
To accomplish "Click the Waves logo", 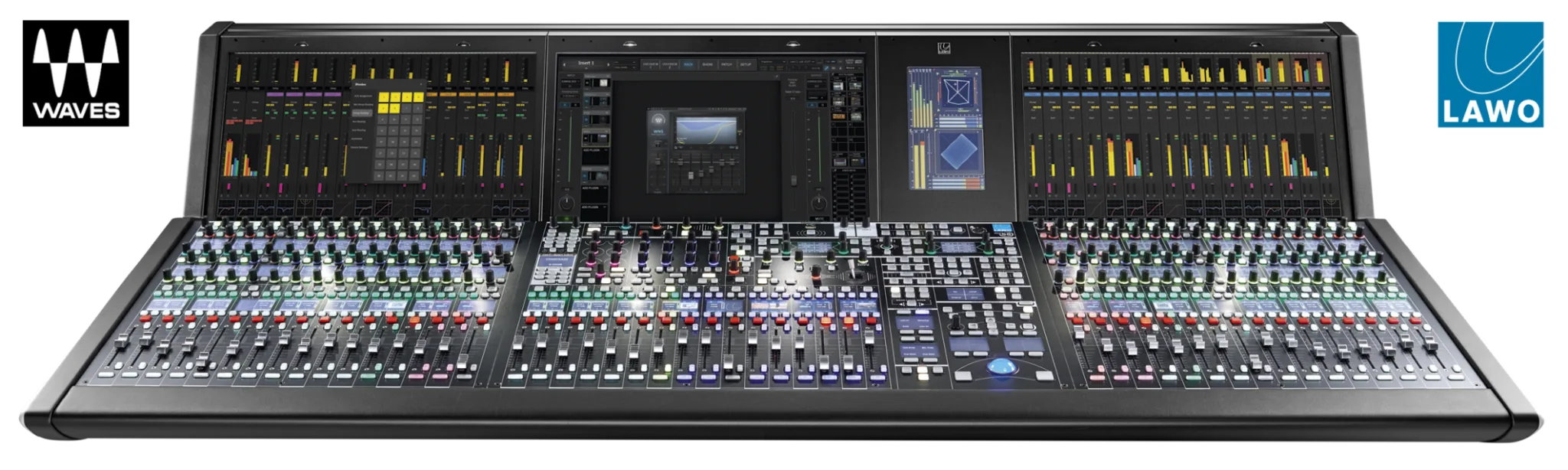I will pos(75,74).
